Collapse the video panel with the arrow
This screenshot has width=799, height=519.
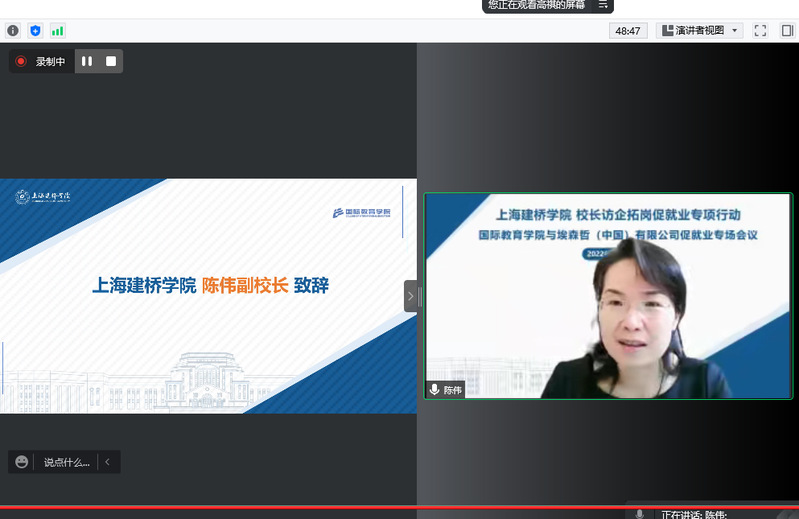411,296
